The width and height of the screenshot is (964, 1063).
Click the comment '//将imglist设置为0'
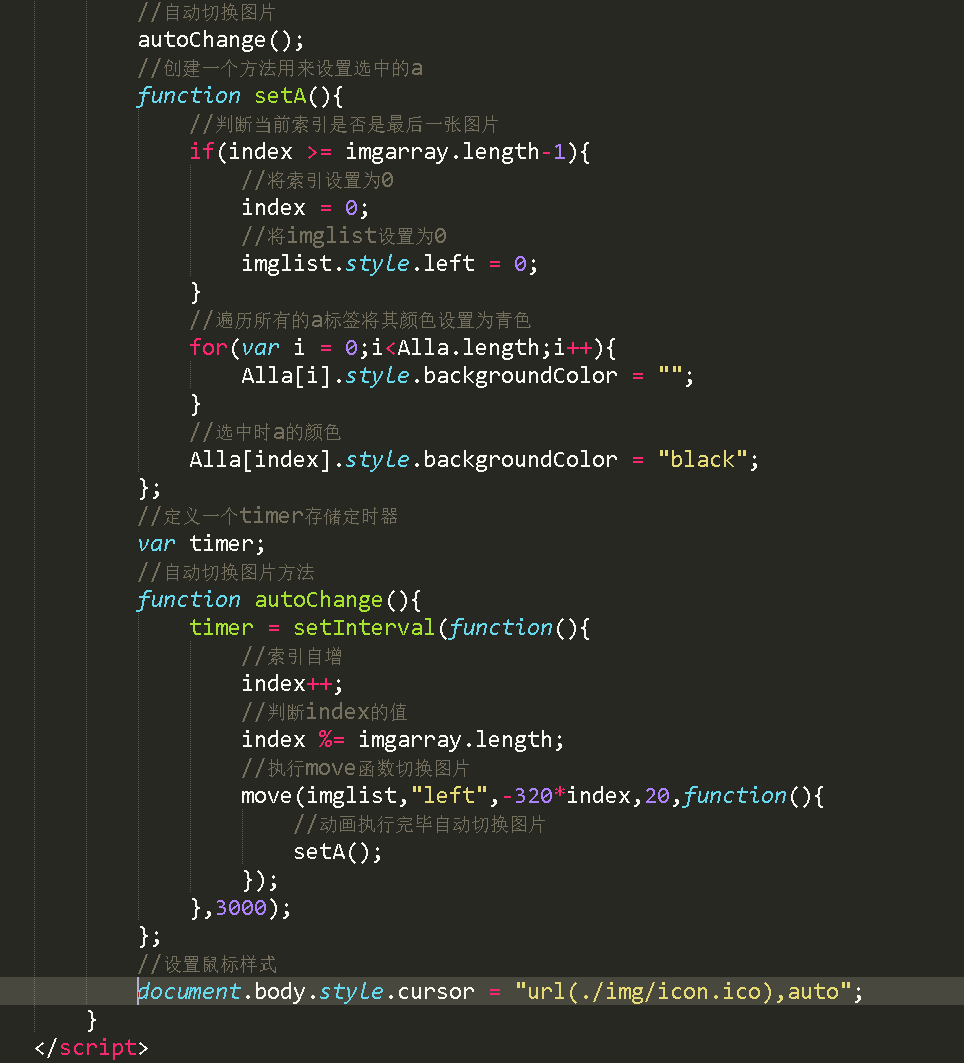pyautogui.click(x=344, y=237)
